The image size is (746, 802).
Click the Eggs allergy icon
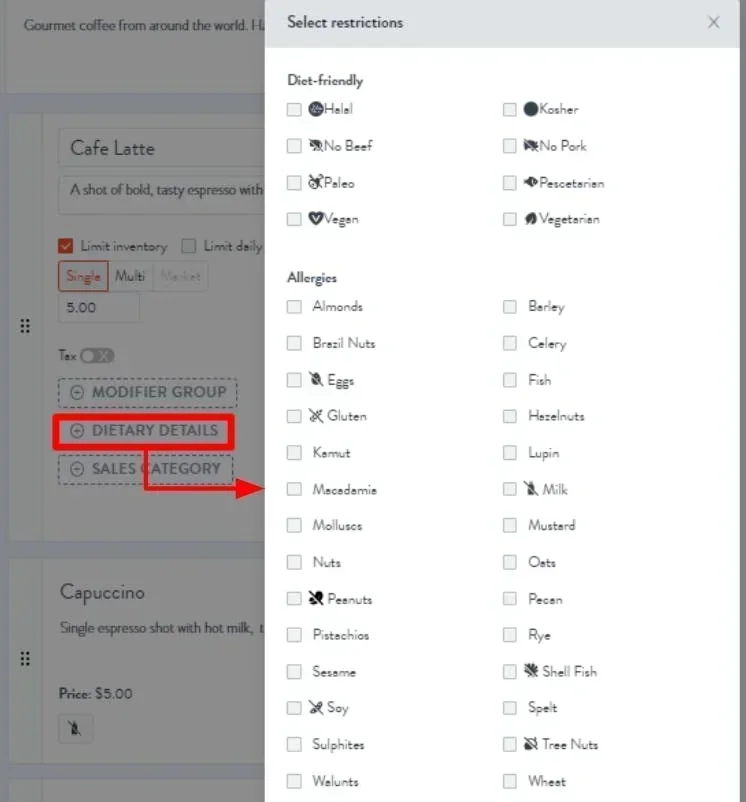(x=316, y=380)
